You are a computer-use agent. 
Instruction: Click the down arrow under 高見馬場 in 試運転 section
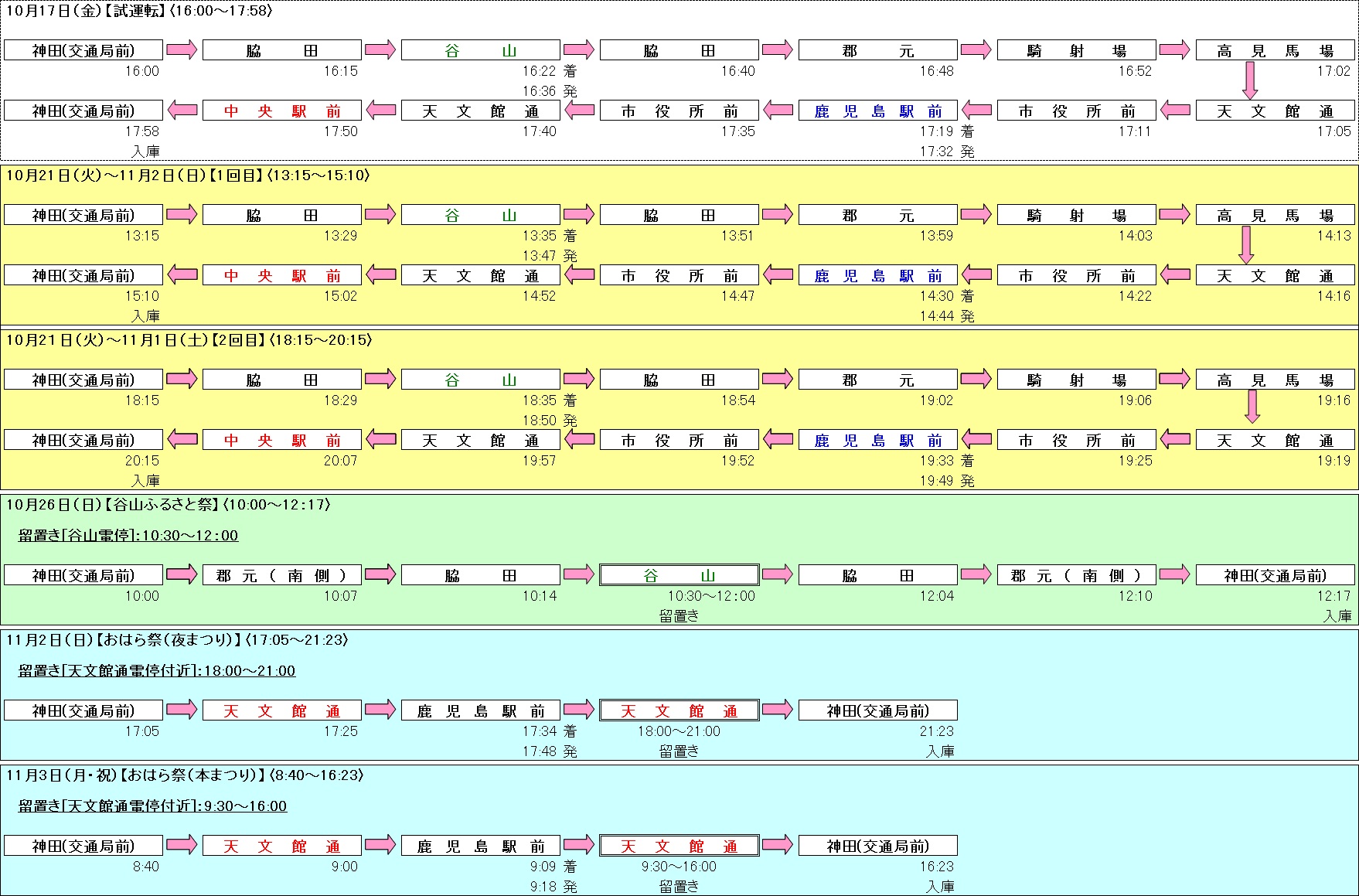tap(1250, 80)
